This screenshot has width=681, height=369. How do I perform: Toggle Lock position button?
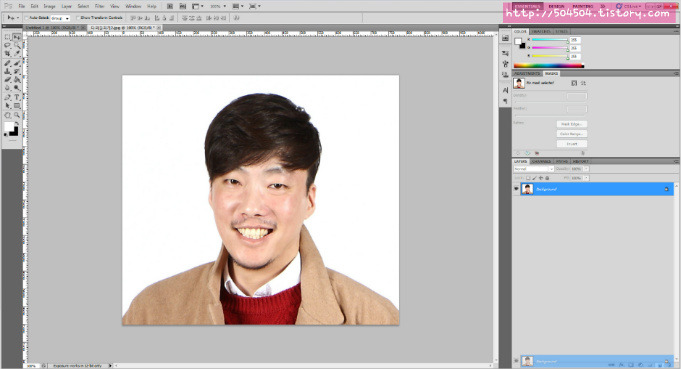click(x=541, y=178)
